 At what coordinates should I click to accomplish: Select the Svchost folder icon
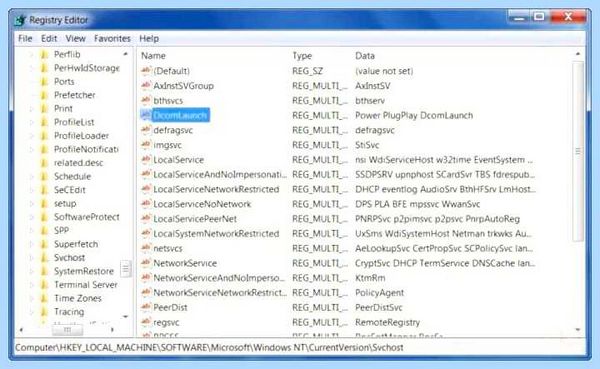click(x=44, y=258)
